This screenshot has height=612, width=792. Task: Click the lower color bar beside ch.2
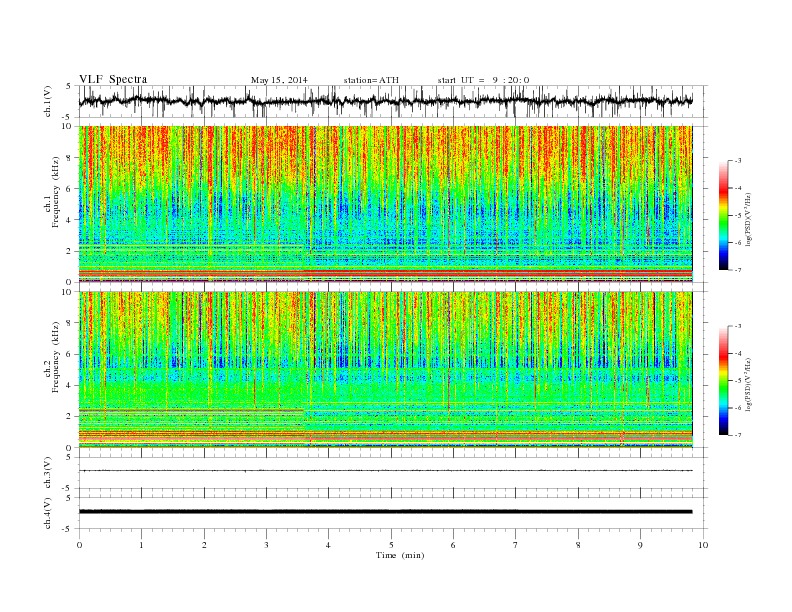click(x=723, y=381)
